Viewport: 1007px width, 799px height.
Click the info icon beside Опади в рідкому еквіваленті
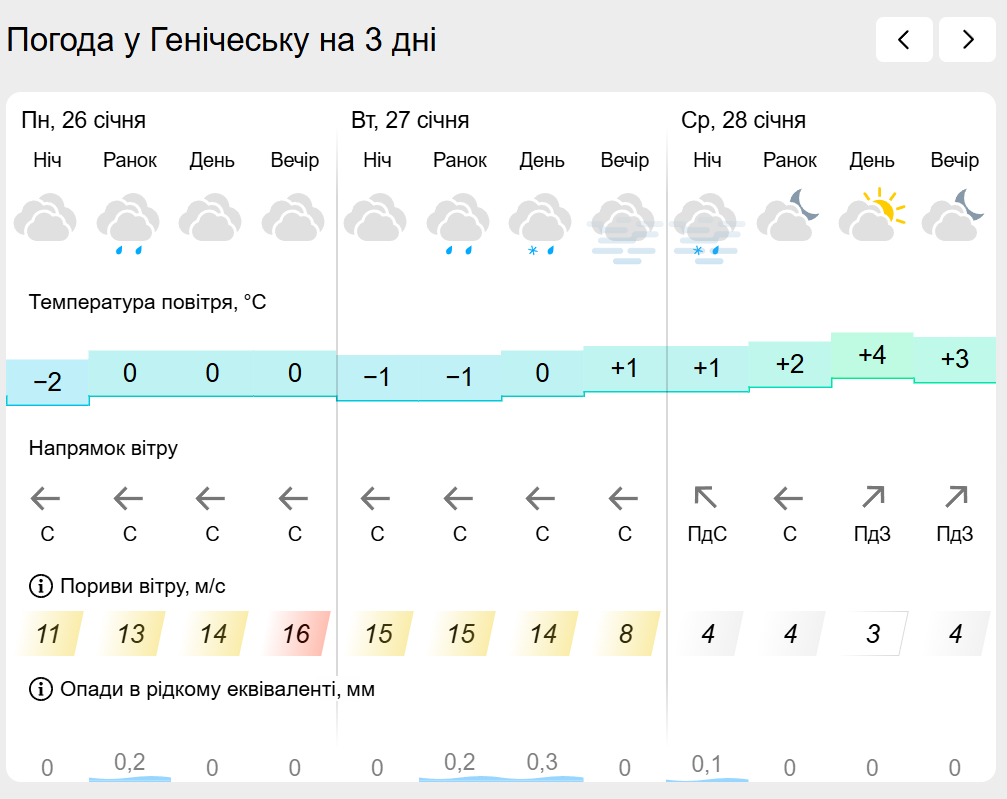tap(40, 689)
